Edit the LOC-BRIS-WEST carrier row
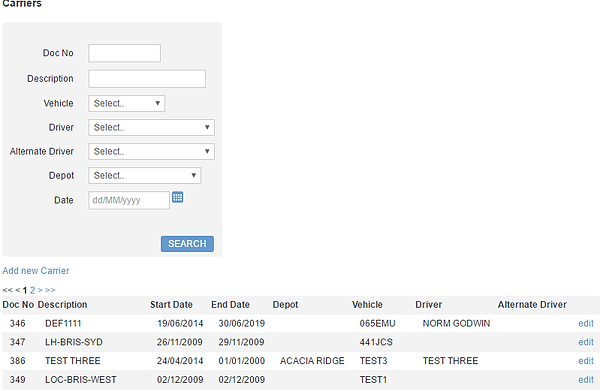Image resolution: width=600 pixels, height=391 pixels. pyautogui.click(x=586, y=380)
